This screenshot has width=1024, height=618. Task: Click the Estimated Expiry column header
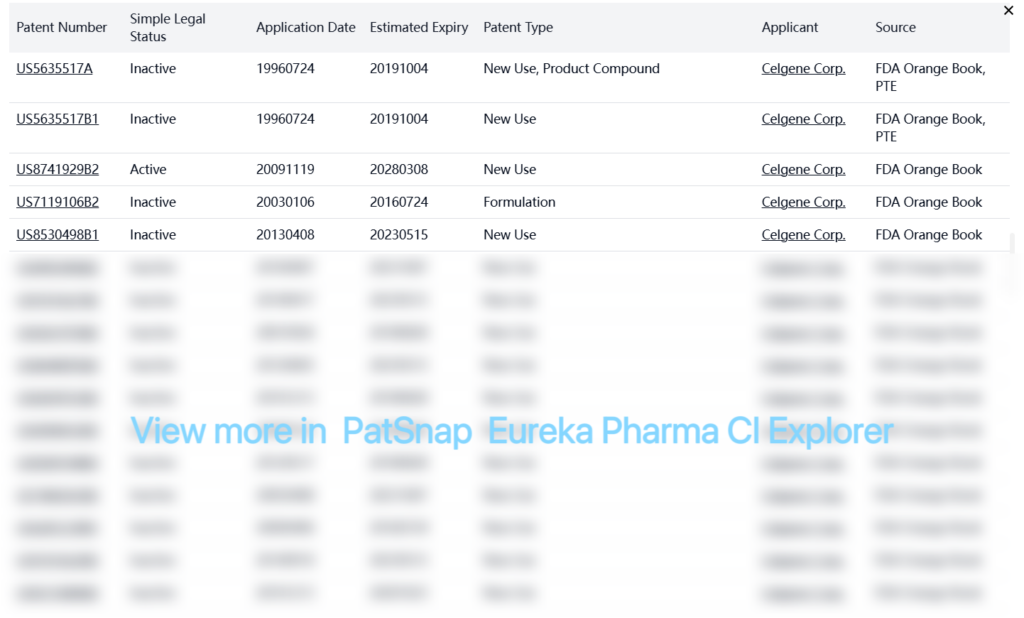point(419,28)
